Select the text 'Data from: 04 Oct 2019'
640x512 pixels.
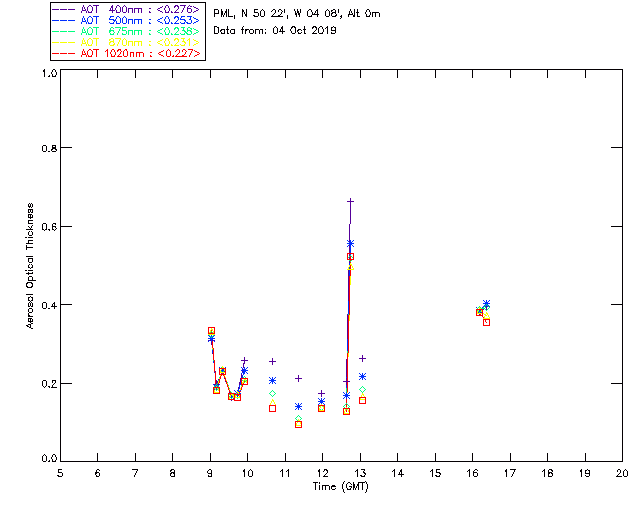pos(275,30)
